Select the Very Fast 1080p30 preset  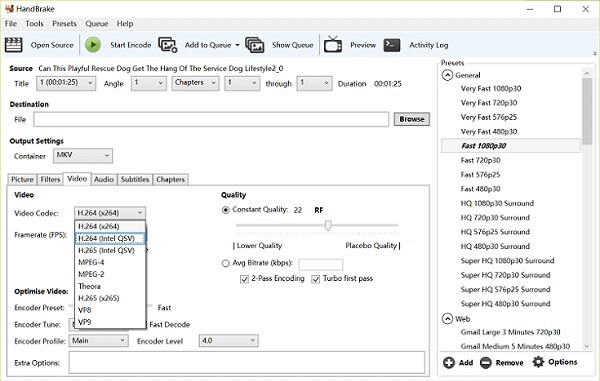(491, 88)
